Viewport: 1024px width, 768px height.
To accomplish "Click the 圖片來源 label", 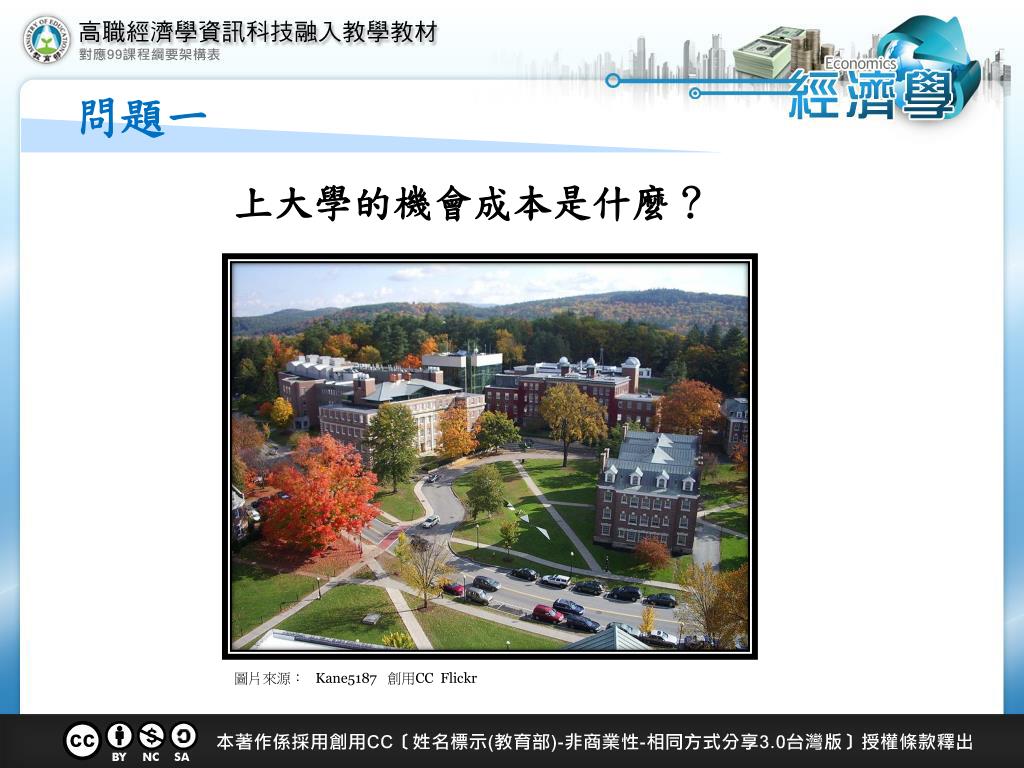I will click(267, 679).
